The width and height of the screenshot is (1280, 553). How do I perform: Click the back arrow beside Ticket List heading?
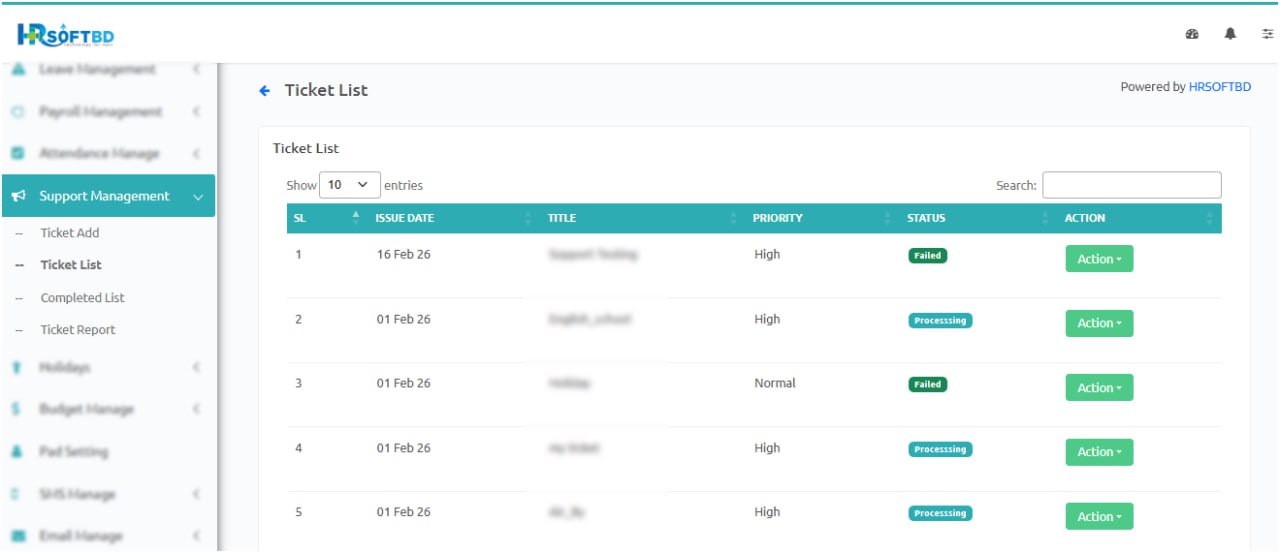265,91
